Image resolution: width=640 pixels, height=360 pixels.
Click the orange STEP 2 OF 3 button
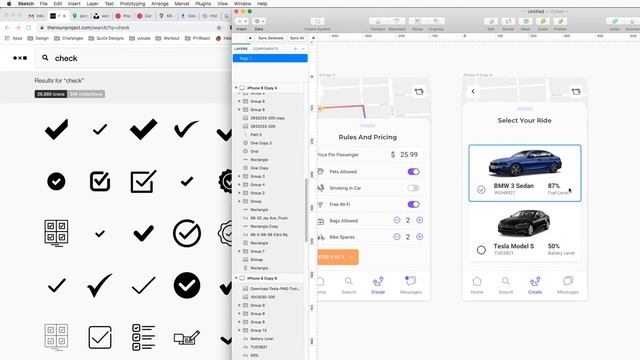pyautogui.click(x=338, y=257)
